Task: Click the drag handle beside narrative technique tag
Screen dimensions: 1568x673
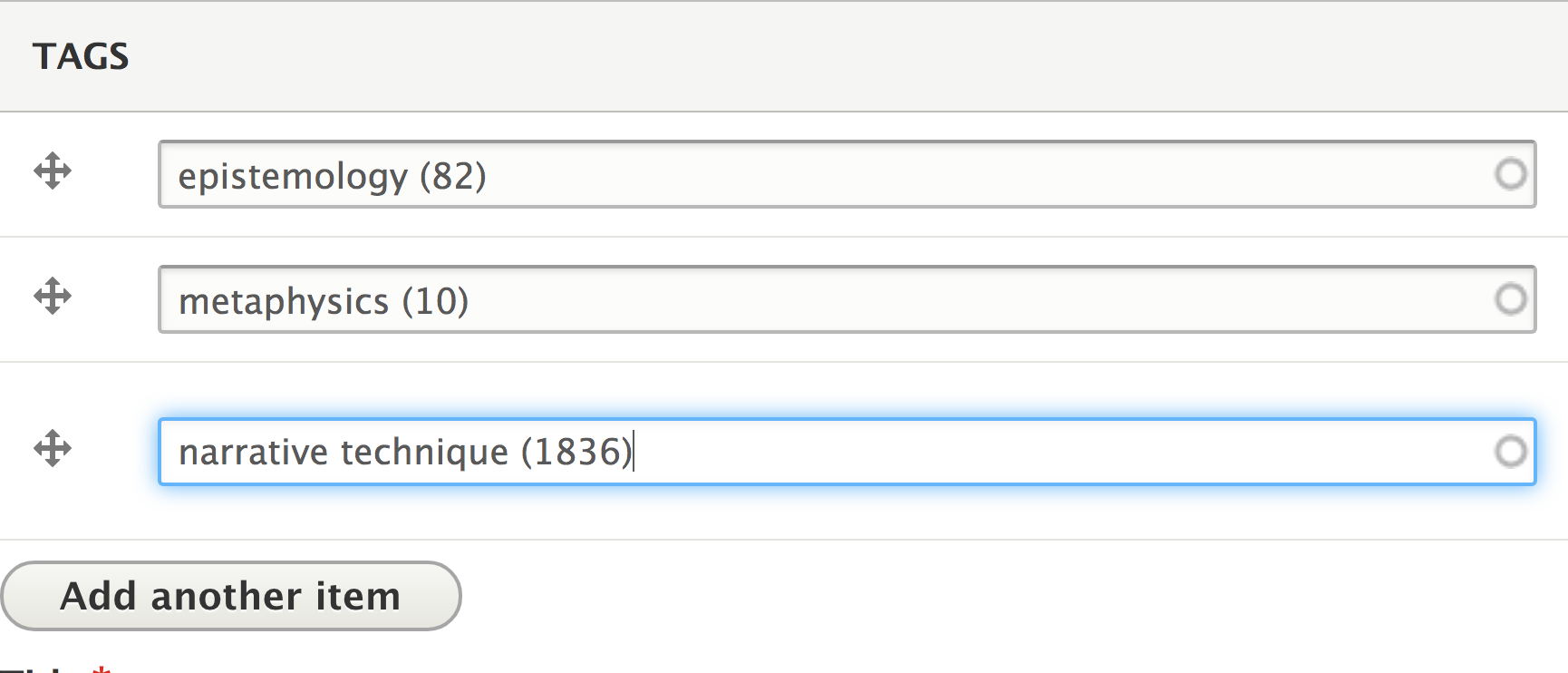Action: pos(53,448)
